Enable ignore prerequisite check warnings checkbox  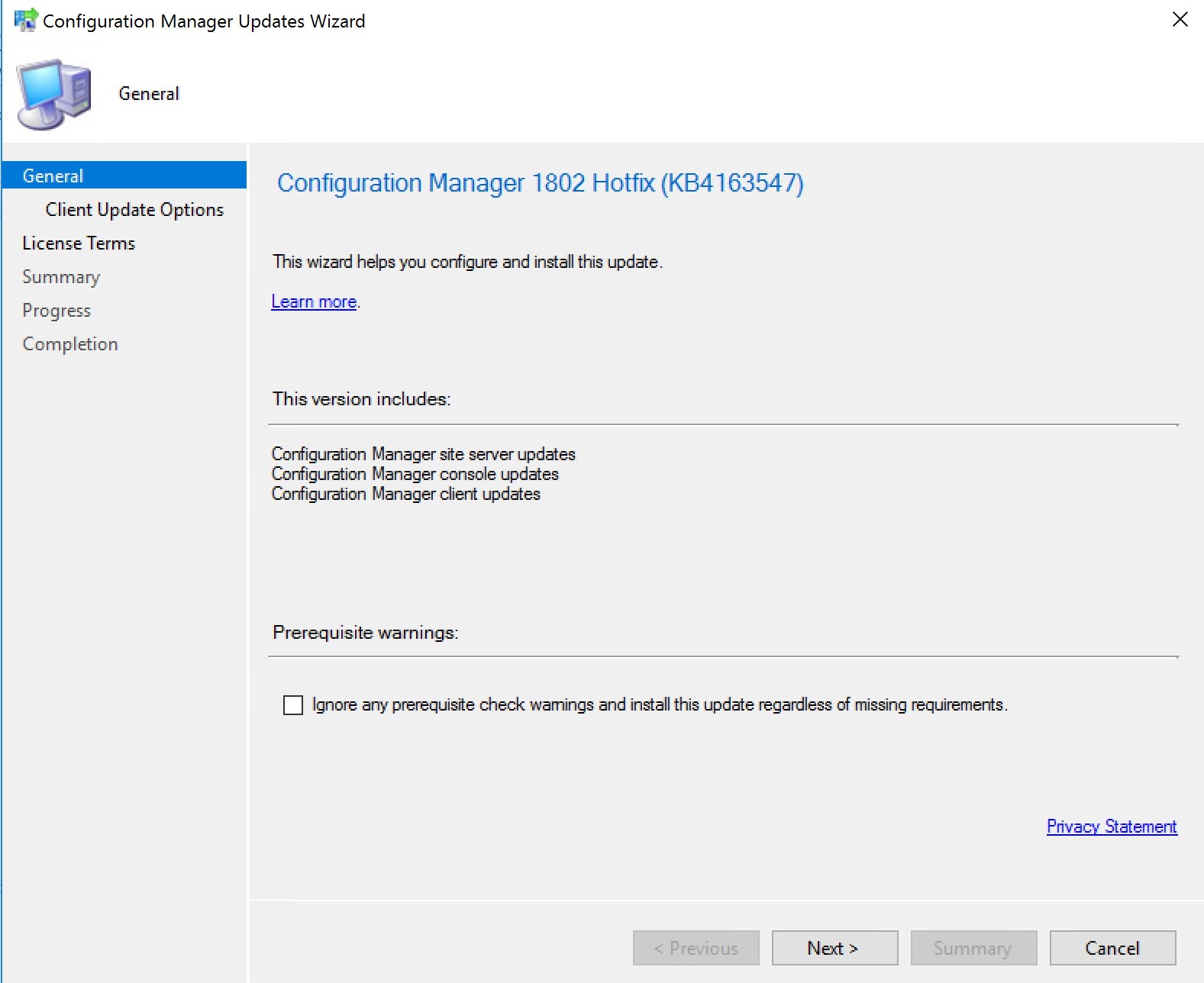click(293, 704)
